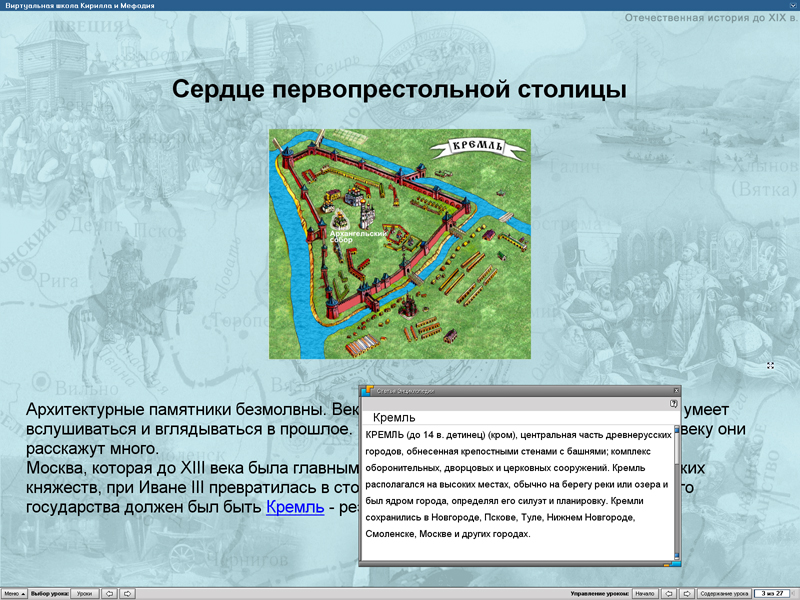The height and width of the screenshot is (600, 800).
Task: Click the Уроки button
Action: click(x=84, y=592)
